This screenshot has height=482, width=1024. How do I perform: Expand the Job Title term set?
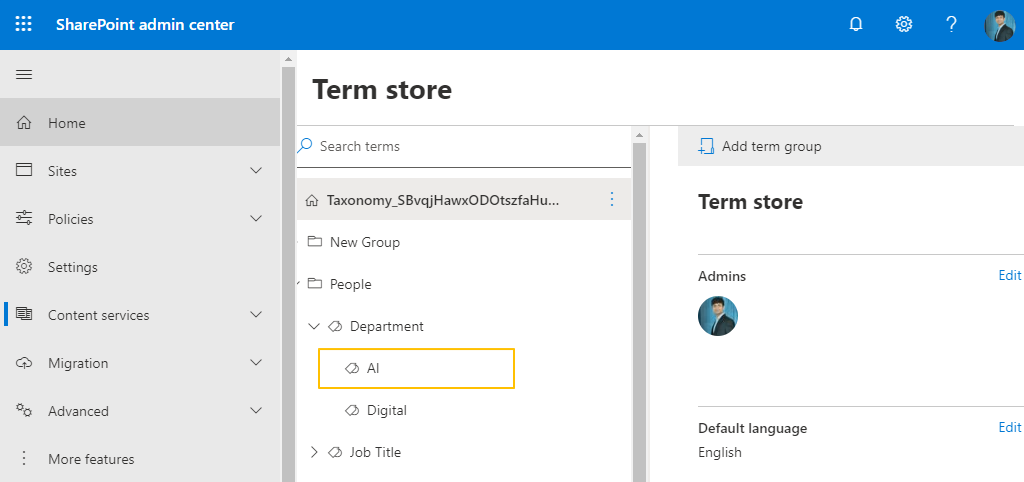point(314,452)
